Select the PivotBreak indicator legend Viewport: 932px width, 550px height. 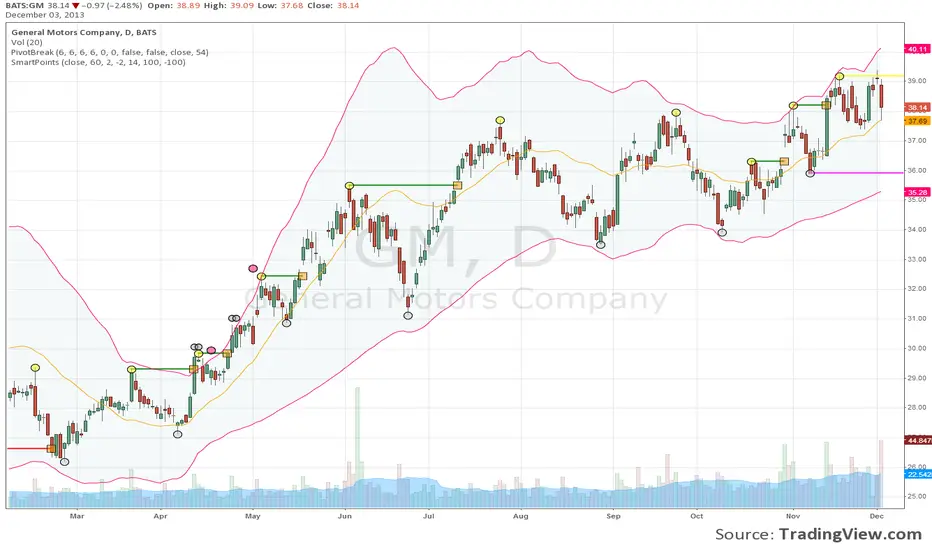(x=109, y=52)
